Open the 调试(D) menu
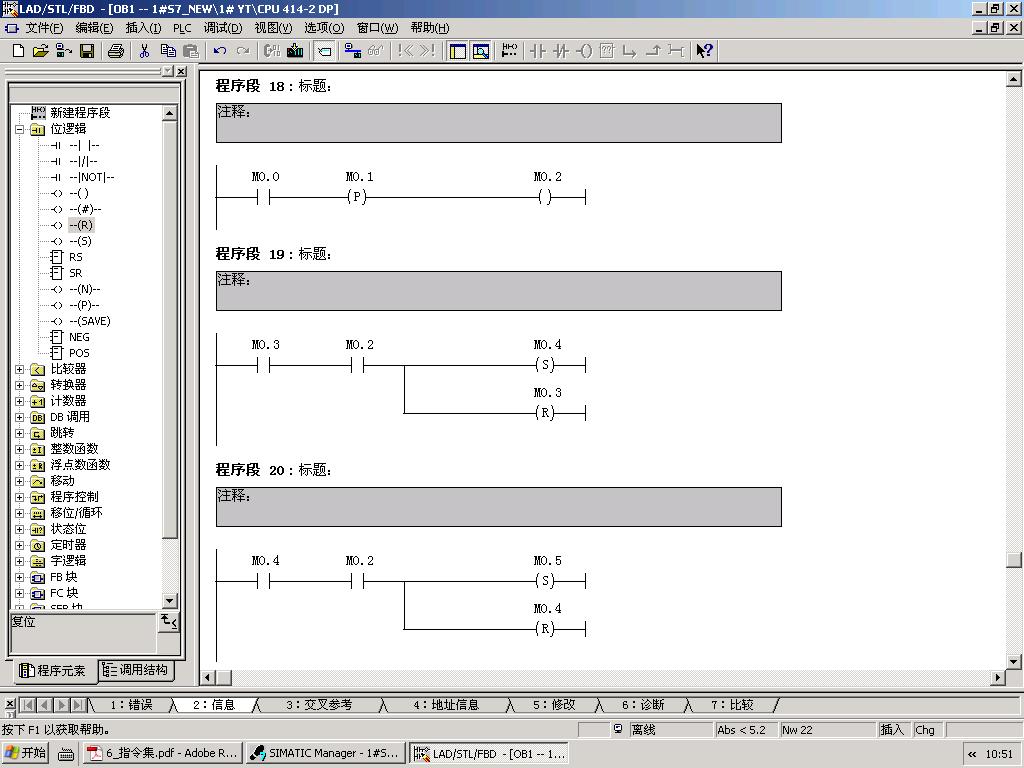 click(x=222, y=28)
